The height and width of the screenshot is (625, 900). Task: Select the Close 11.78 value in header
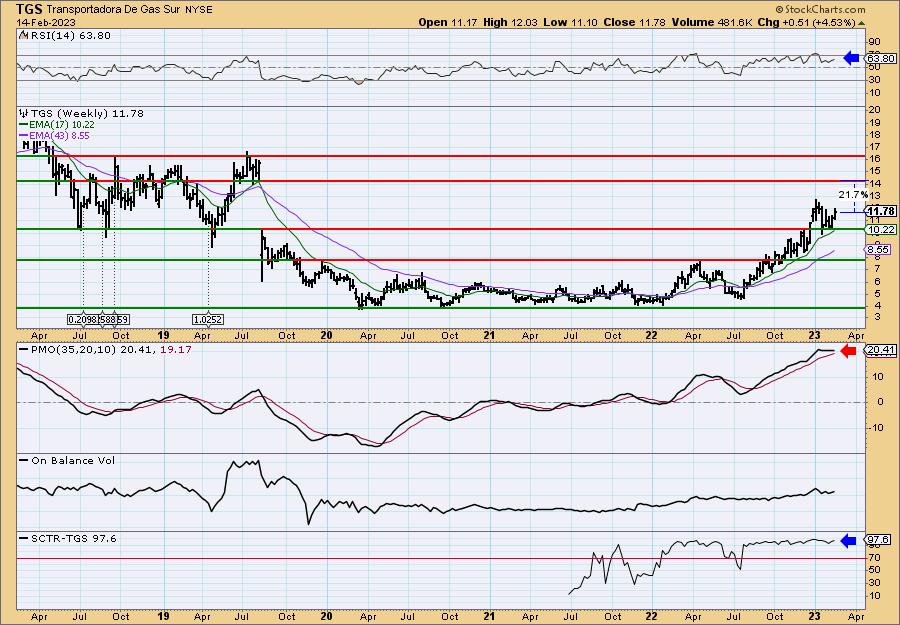[635, 22]
